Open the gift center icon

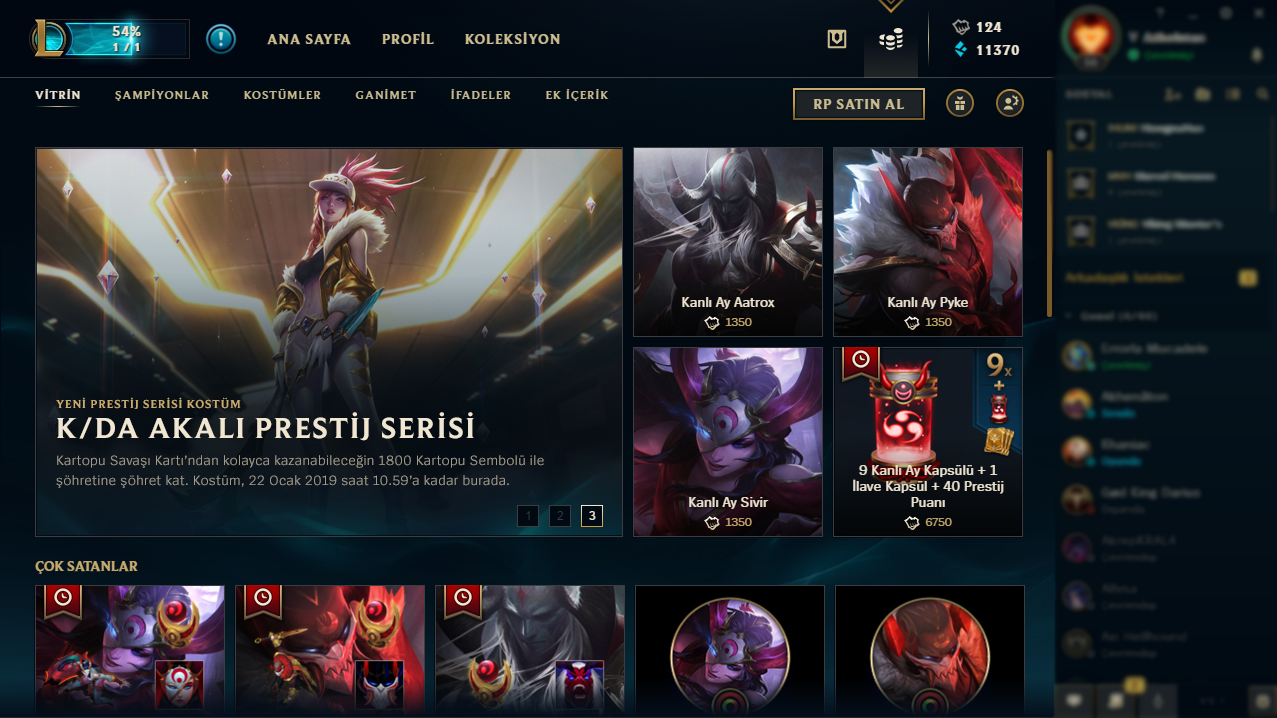[x=960, y=103]
